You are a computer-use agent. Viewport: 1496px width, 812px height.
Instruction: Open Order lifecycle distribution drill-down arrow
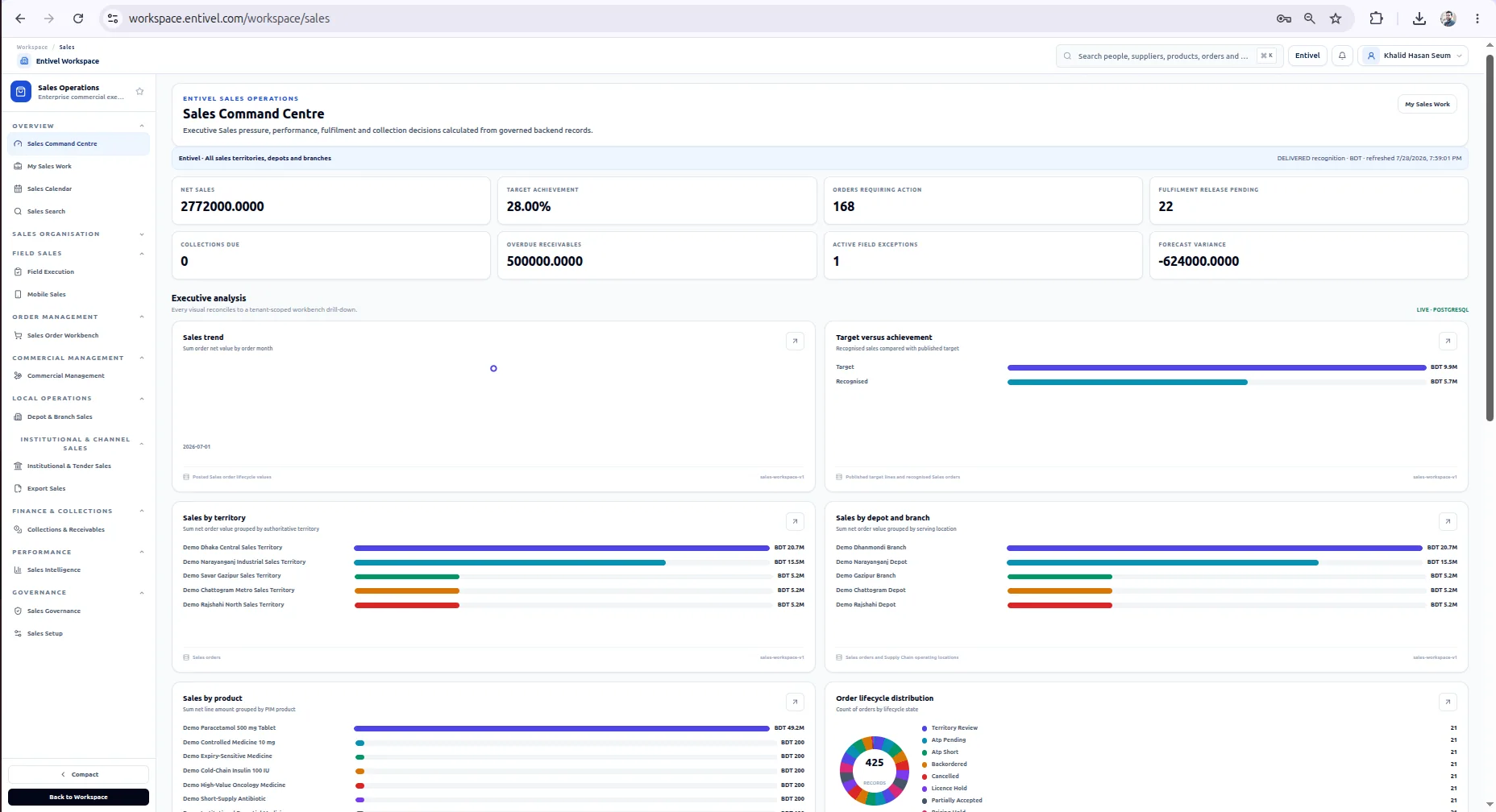[x=1448, y=702]
